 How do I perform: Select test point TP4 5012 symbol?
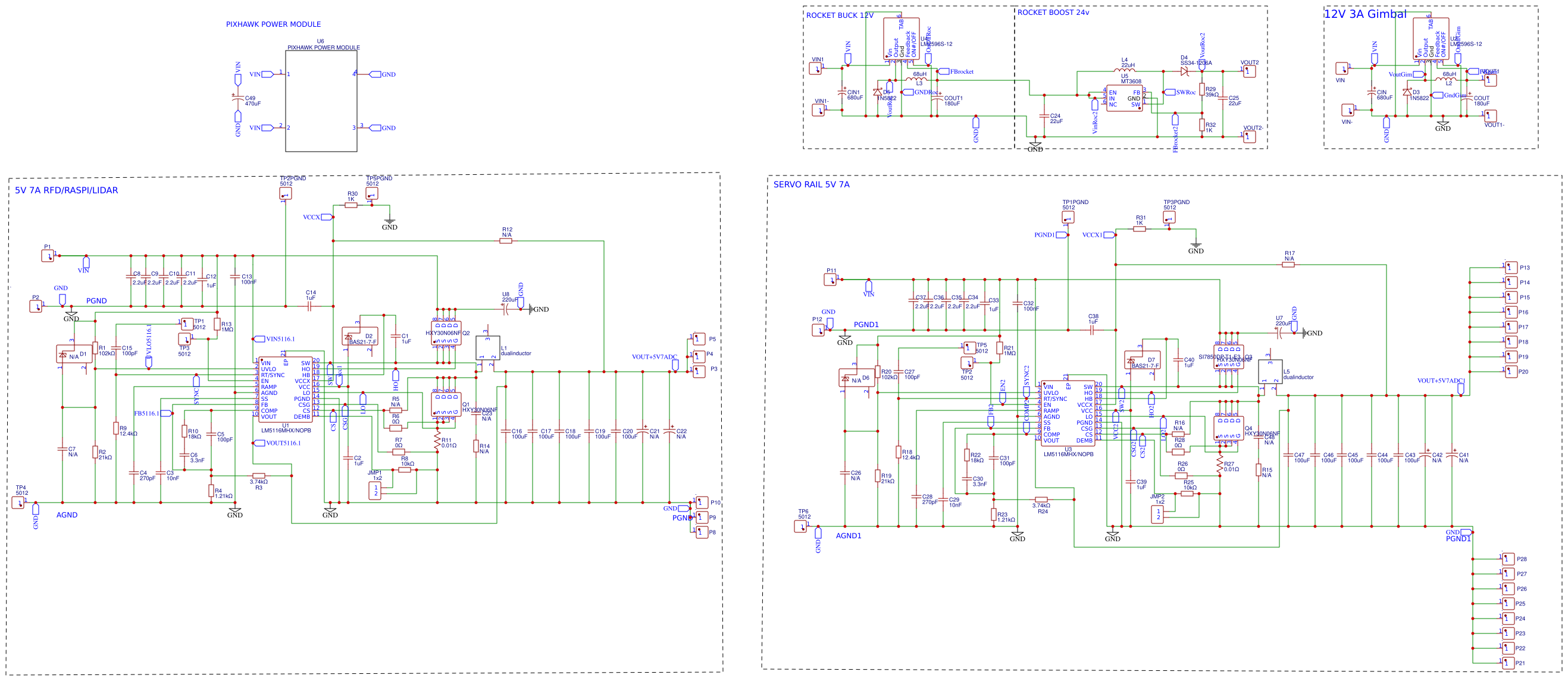[x=20, y=502]
